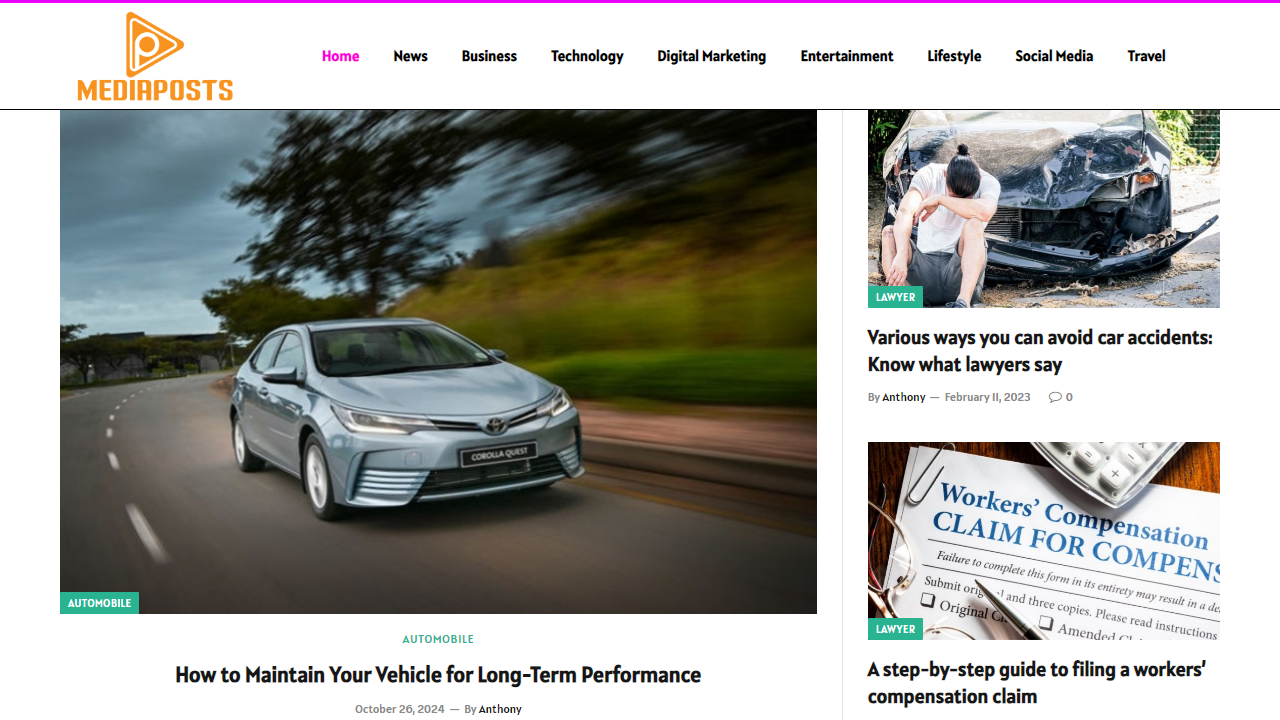Screen dimensions: 1280x720
Task: Navigate to the Entertainment section
Action: click(x=847, y=56)
